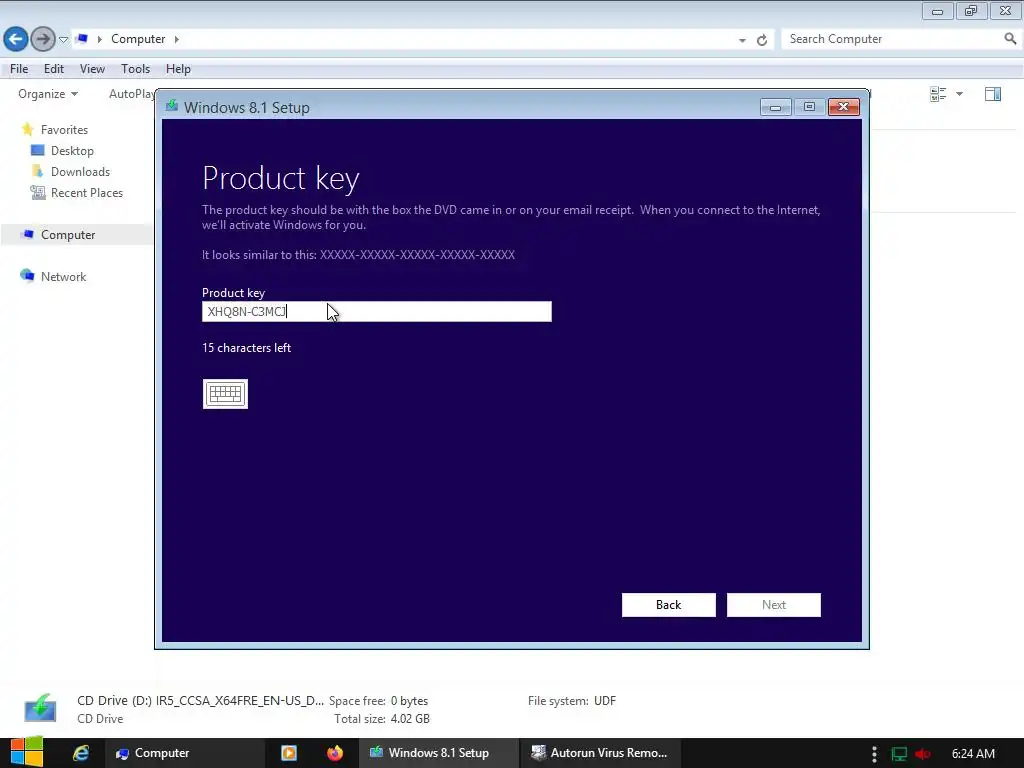Open the media player taskbar icon
Screen dimensions: 1024x768
tap(289, 753)
